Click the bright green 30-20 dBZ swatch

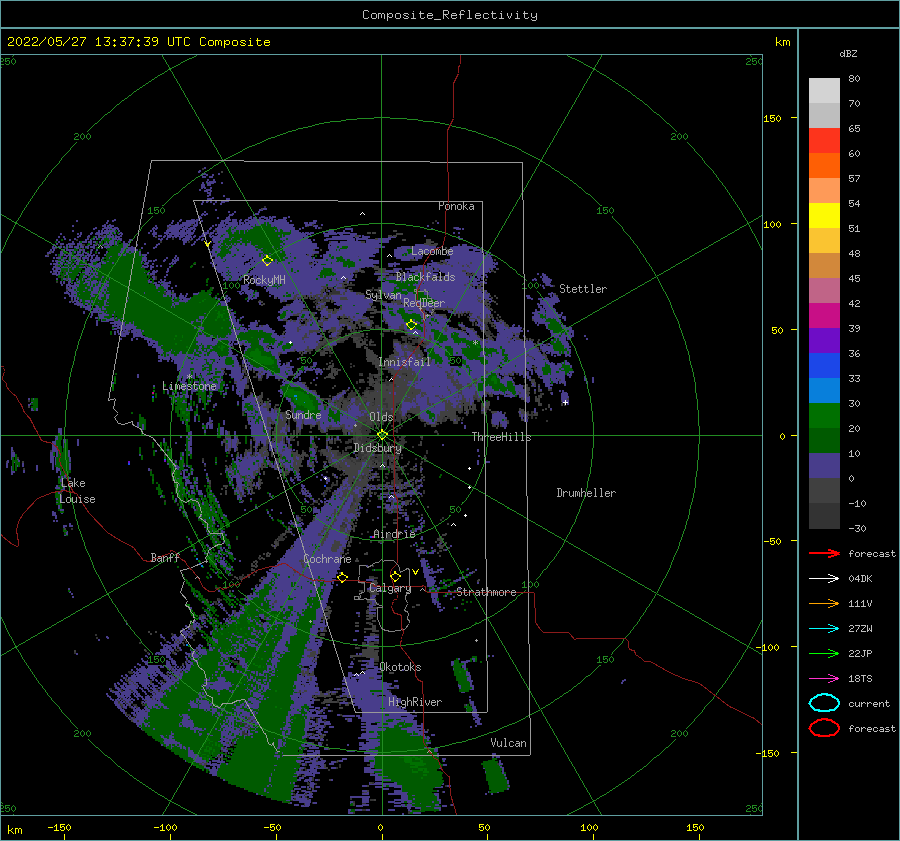click(824, 416)
